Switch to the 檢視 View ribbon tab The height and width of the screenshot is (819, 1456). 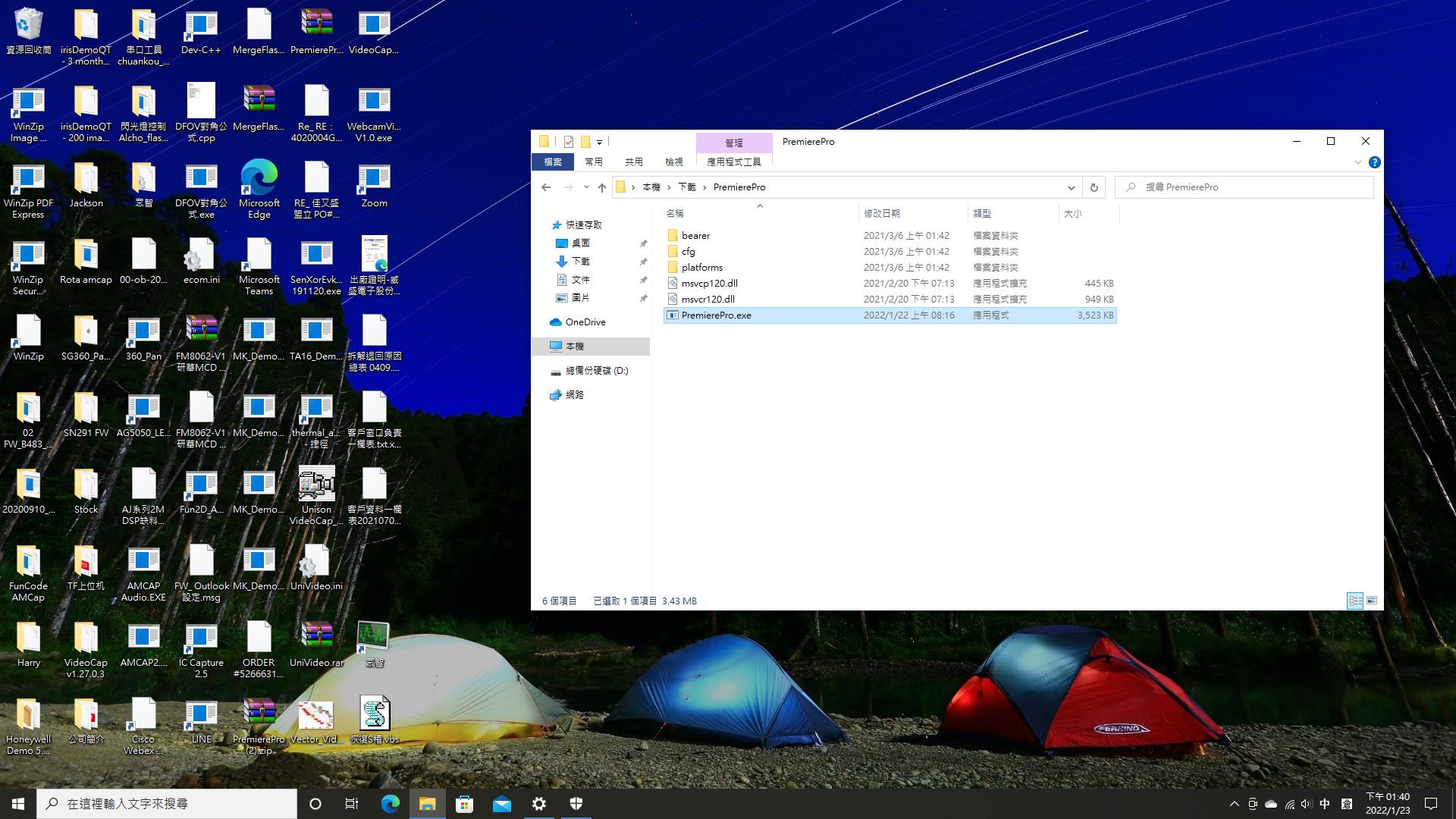[x=673, y=162]
